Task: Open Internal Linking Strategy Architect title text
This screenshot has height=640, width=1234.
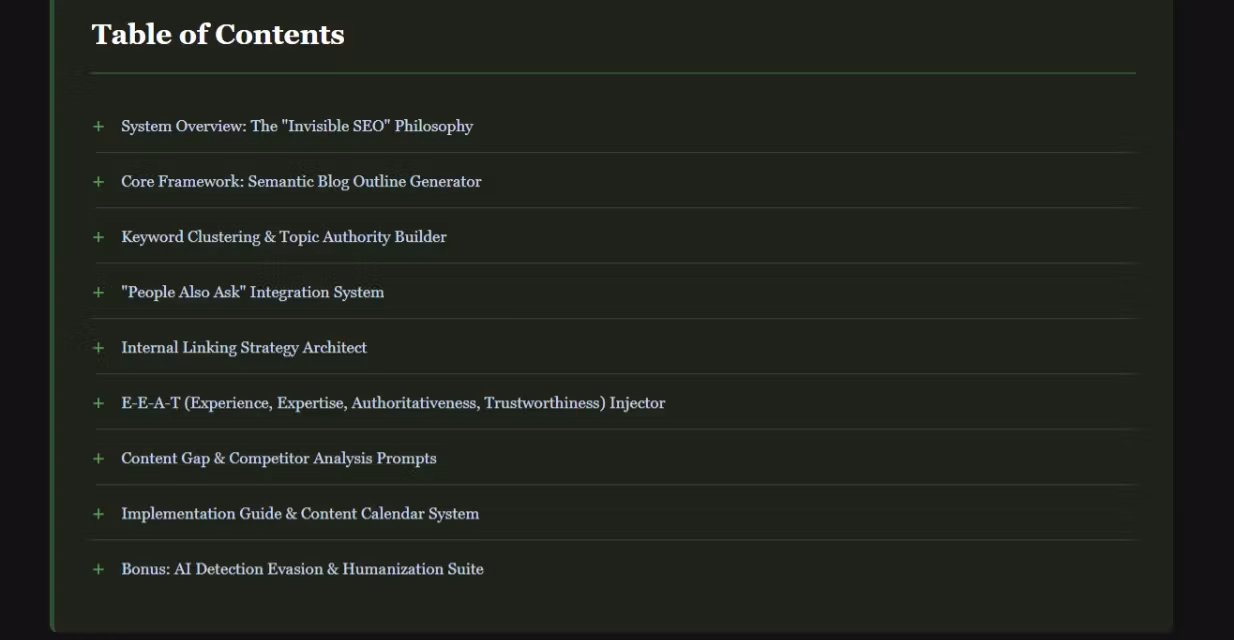Action: [244, 348]
